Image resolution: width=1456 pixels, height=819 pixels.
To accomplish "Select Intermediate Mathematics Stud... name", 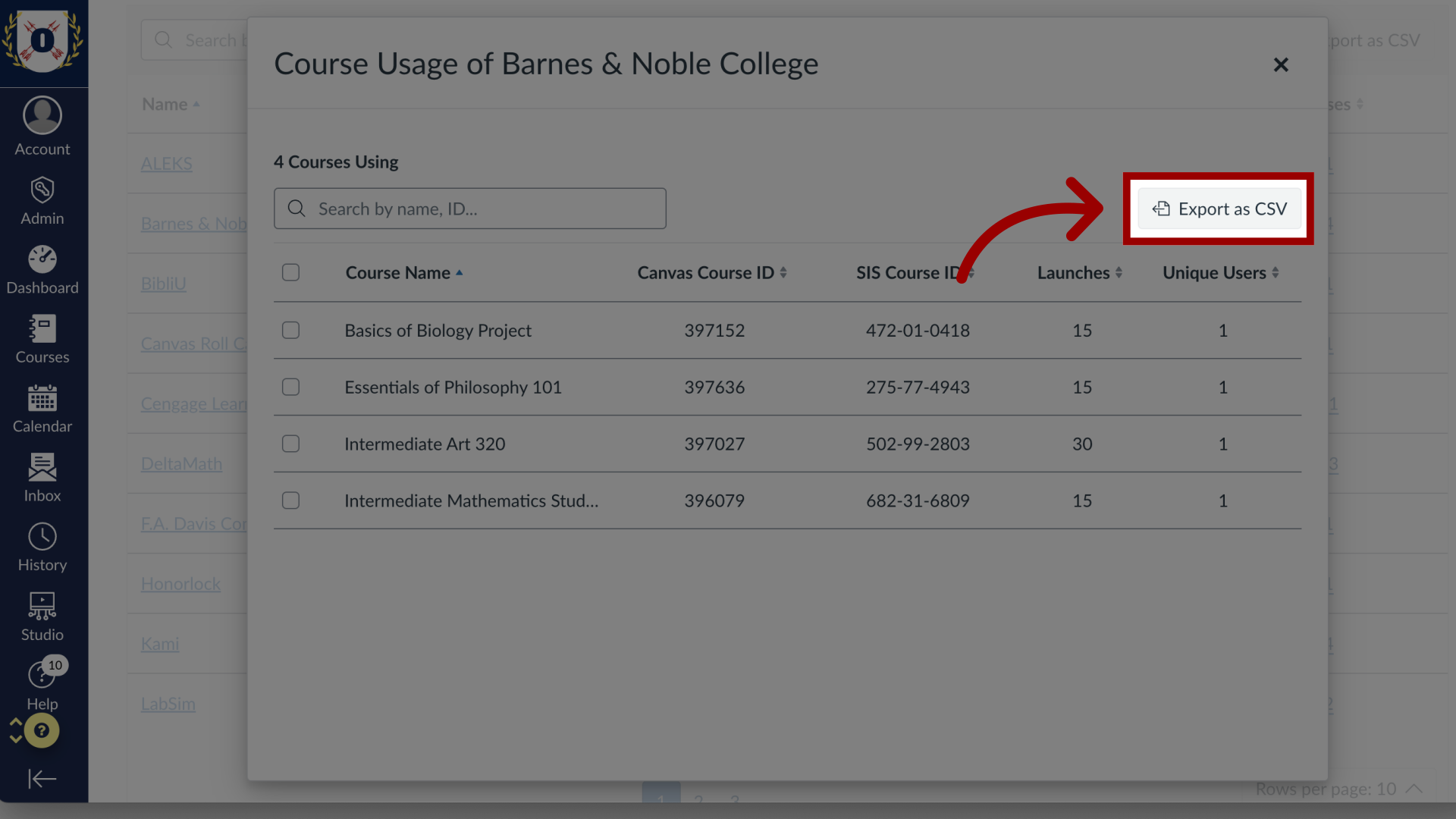I will (471, 500).
